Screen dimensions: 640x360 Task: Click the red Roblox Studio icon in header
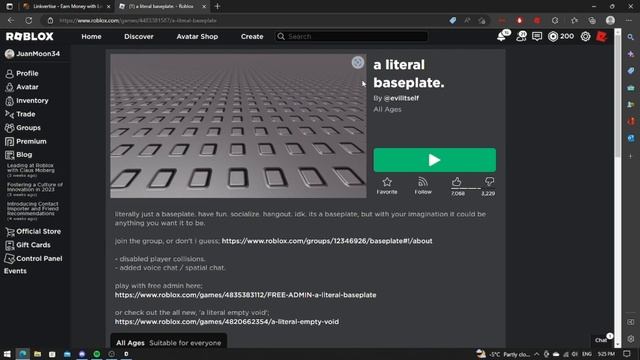(601, 36)
